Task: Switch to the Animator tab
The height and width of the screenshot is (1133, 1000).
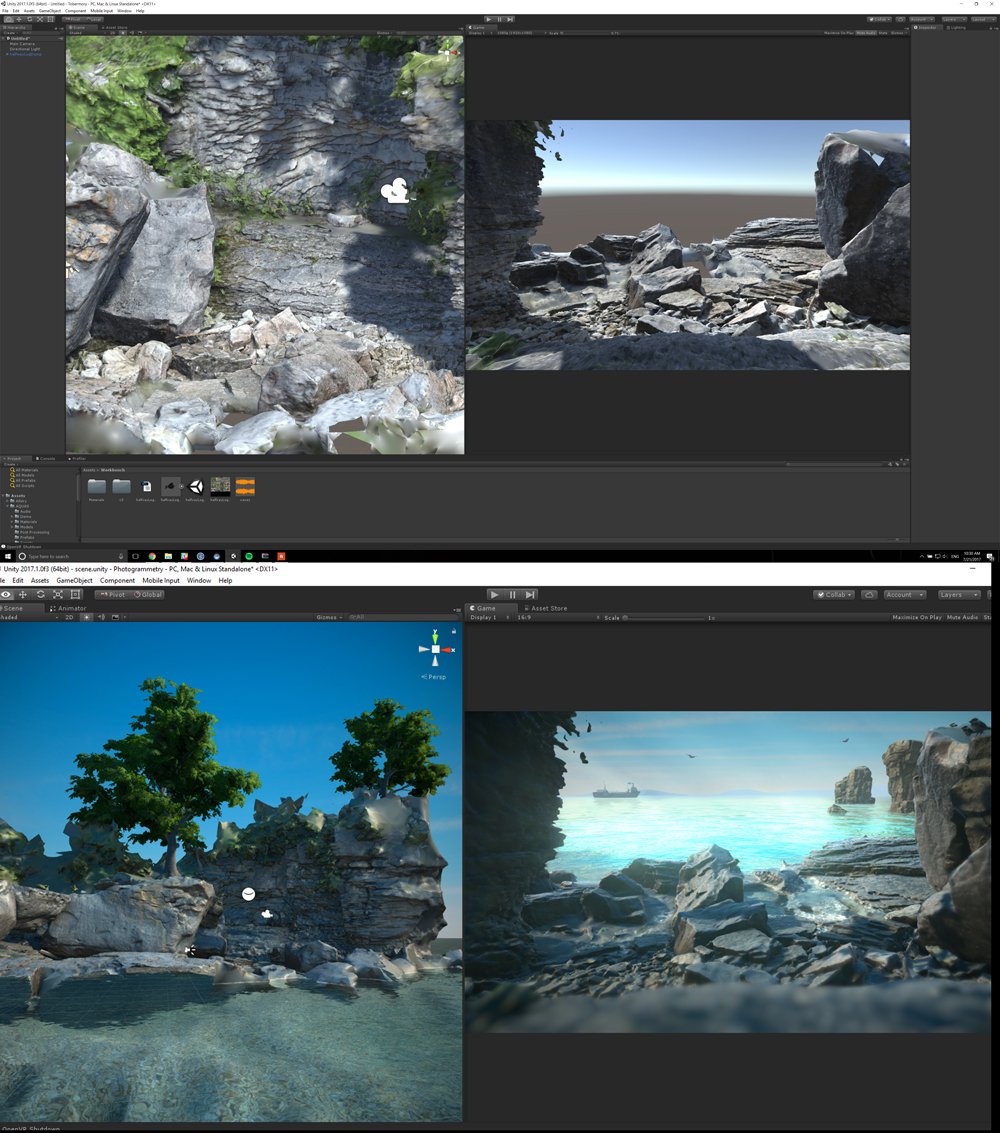Action: point(68,608)
